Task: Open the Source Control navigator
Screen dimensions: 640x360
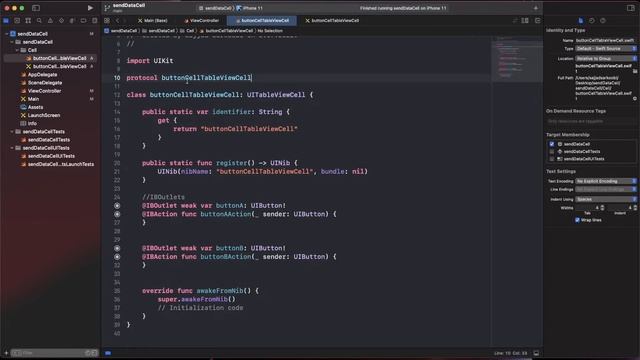Action: [x=17, y=20]
